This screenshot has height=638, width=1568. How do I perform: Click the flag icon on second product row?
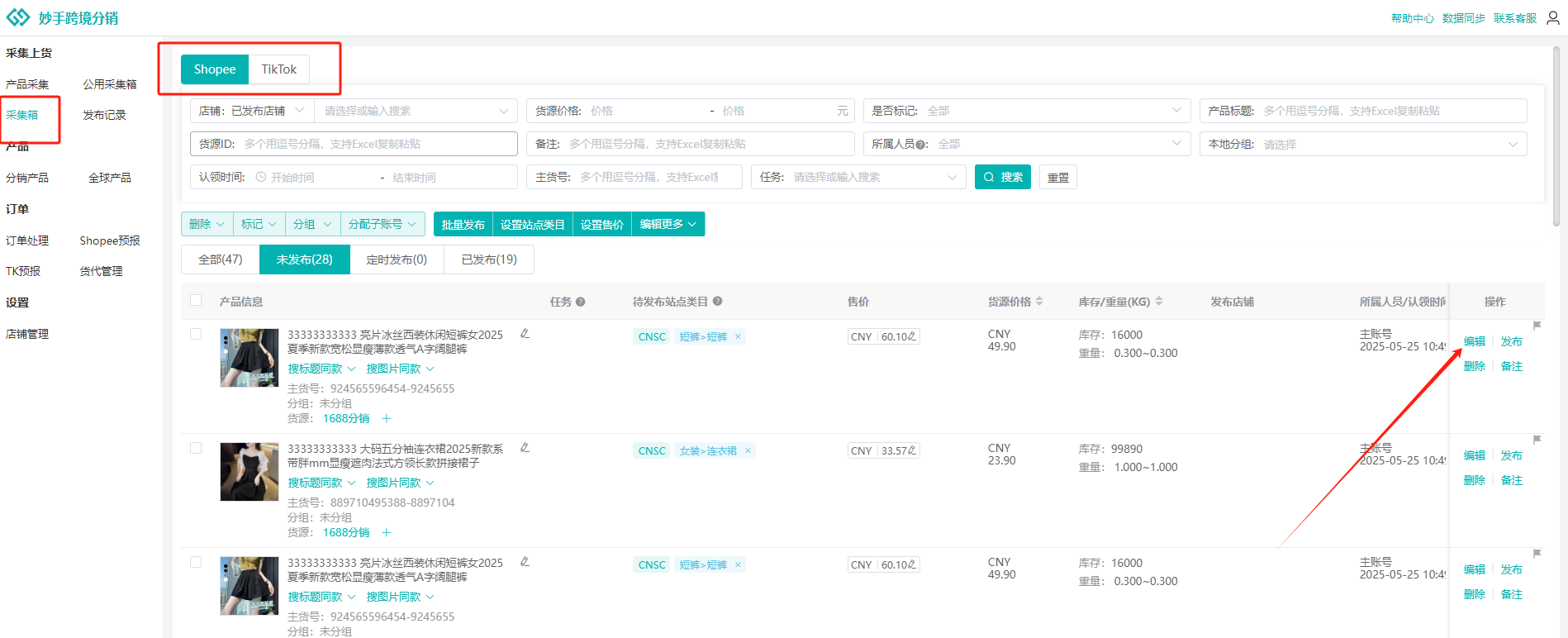(x=1537, y=440)
